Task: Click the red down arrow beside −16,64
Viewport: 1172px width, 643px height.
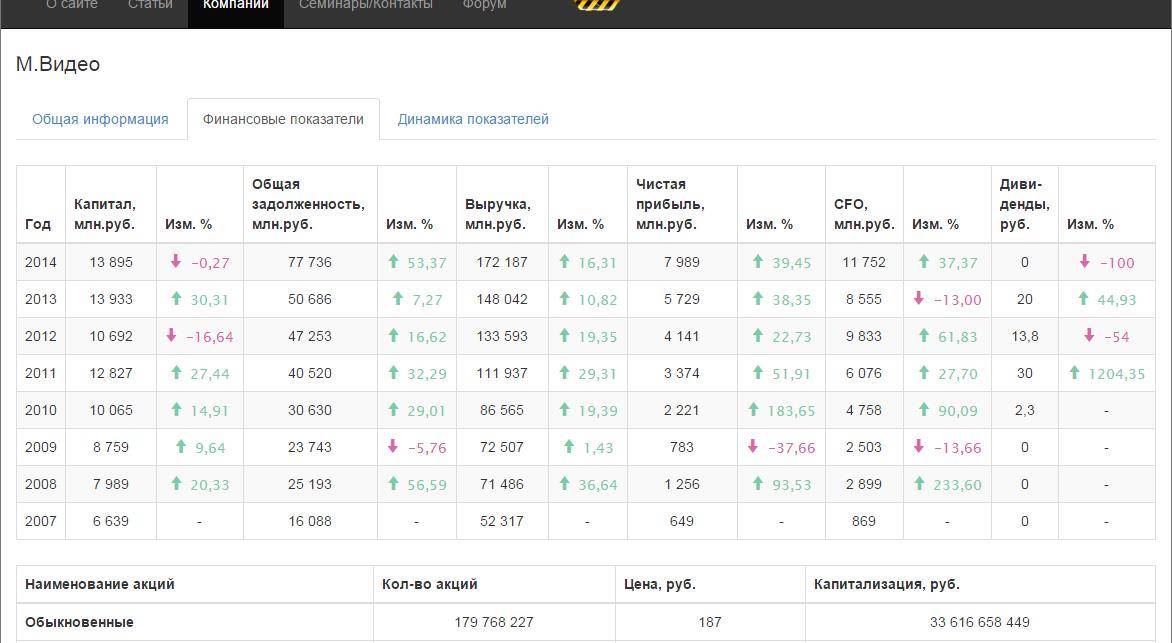Action: tap(173, 336)
